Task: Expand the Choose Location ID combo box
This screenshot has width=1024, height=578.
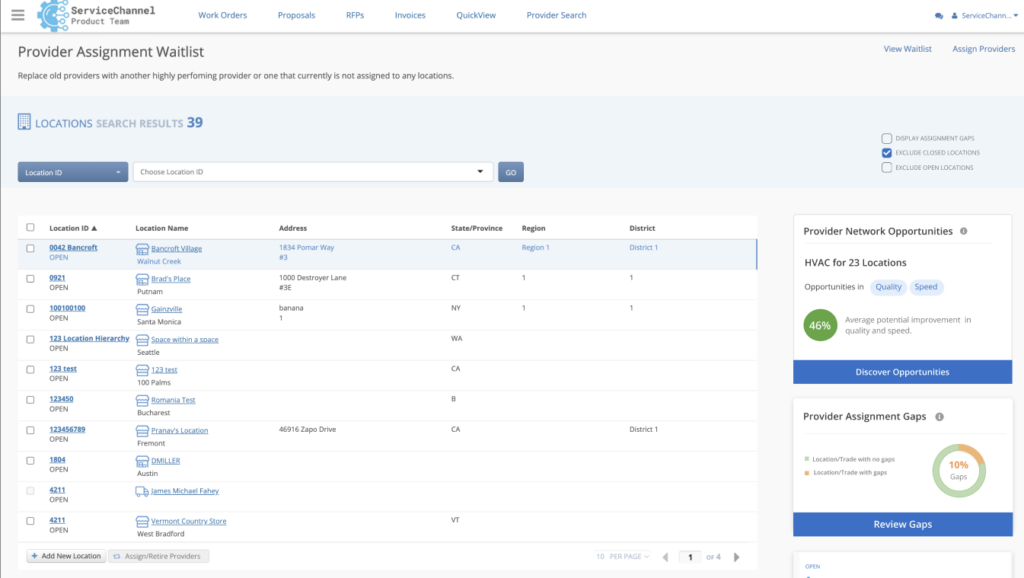Action: [313, 172]
